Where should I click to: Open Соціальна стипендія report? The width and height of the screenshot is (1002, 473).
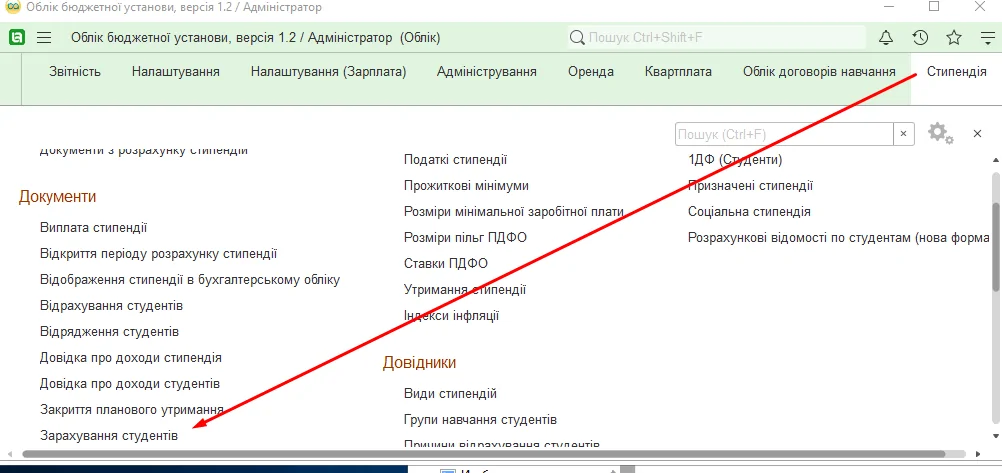(749, 212)
